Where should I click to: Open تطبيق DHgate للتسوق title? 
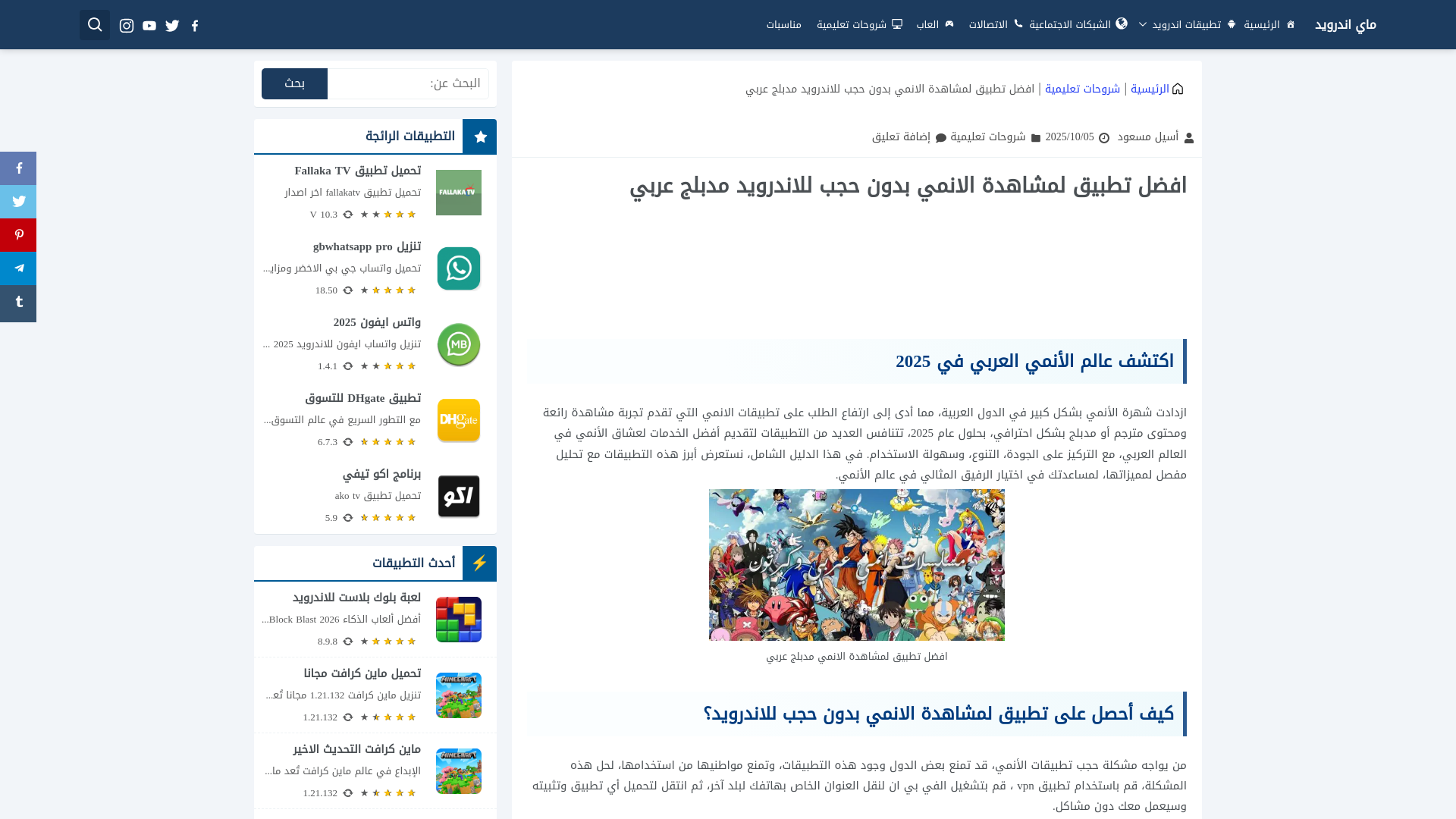coord(363,398)
